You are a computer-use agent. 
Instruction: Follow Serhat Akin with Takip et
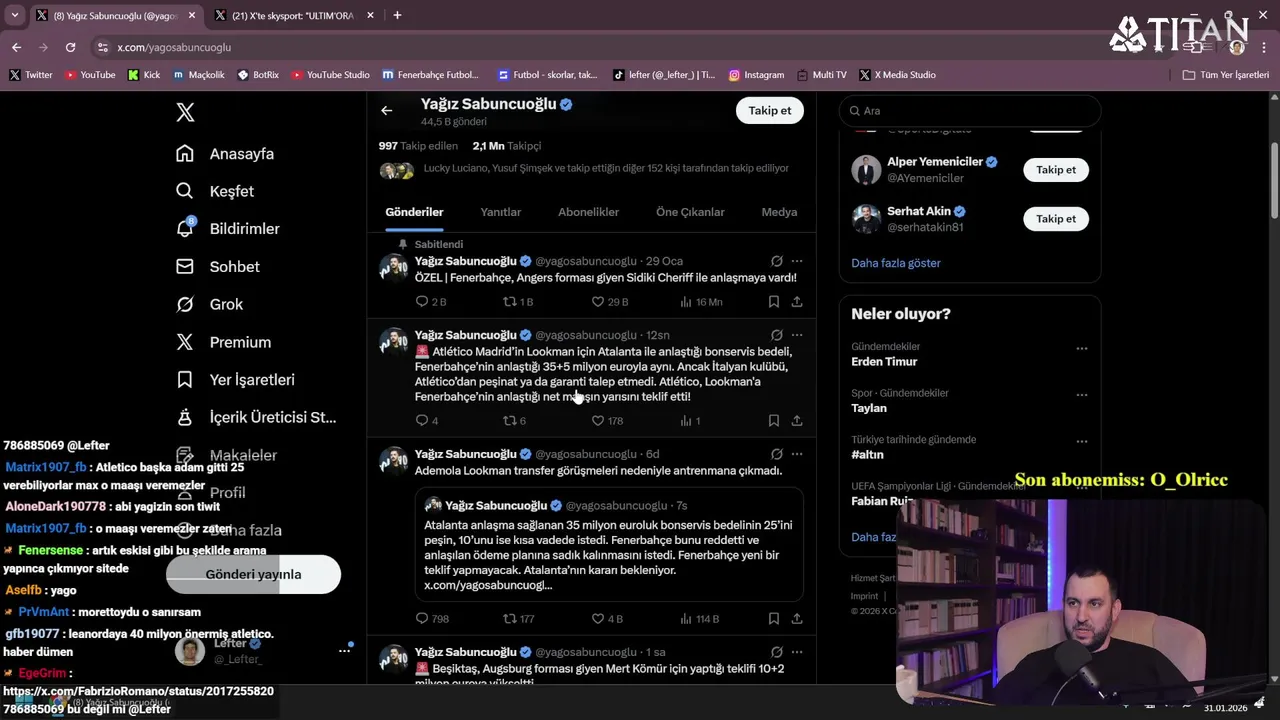coord(1056,219)
